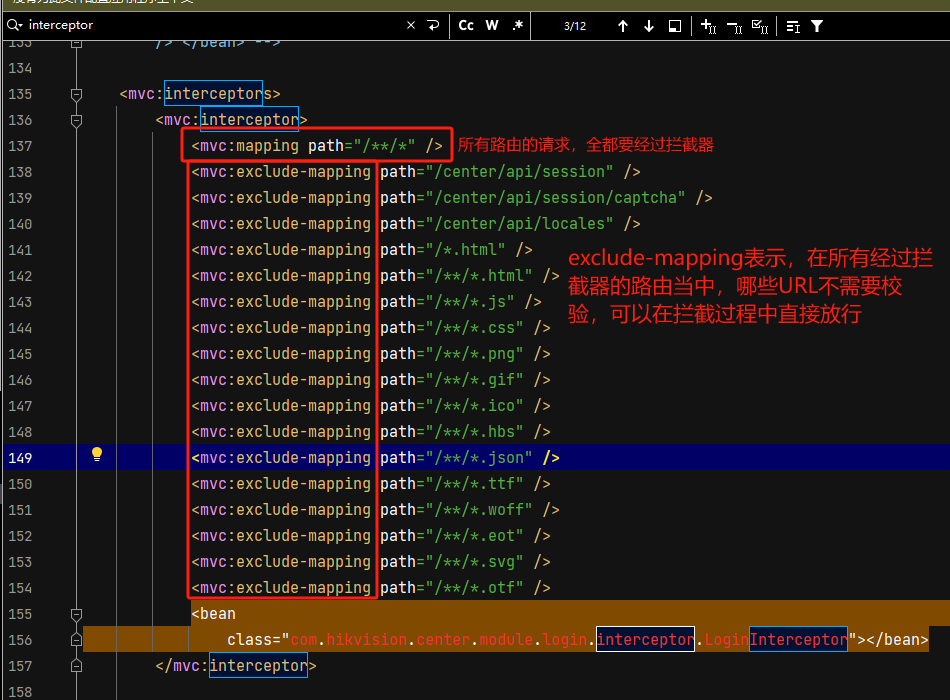Collapse the mvc:interceptors block at line 135

(76, 94)
